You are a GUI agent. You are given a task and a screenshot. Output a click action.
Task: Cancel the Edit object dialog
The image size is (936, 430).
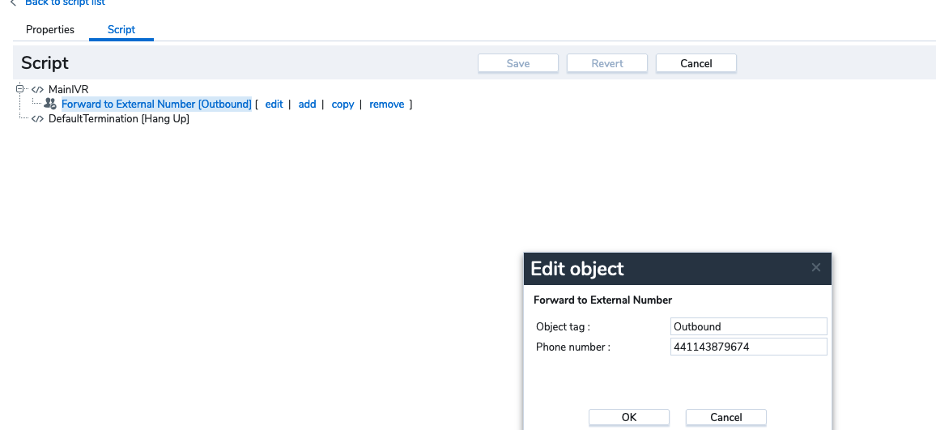tap(726, 417)
